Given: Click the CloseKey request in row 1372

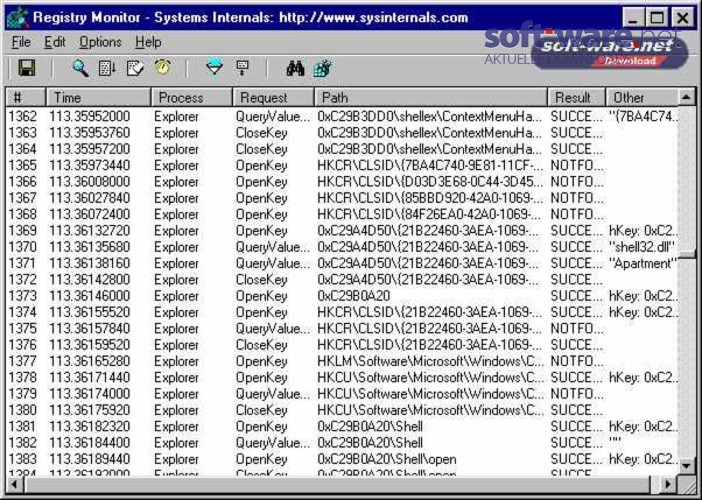Looking at the screenshot, I should [x=261, y=279].
